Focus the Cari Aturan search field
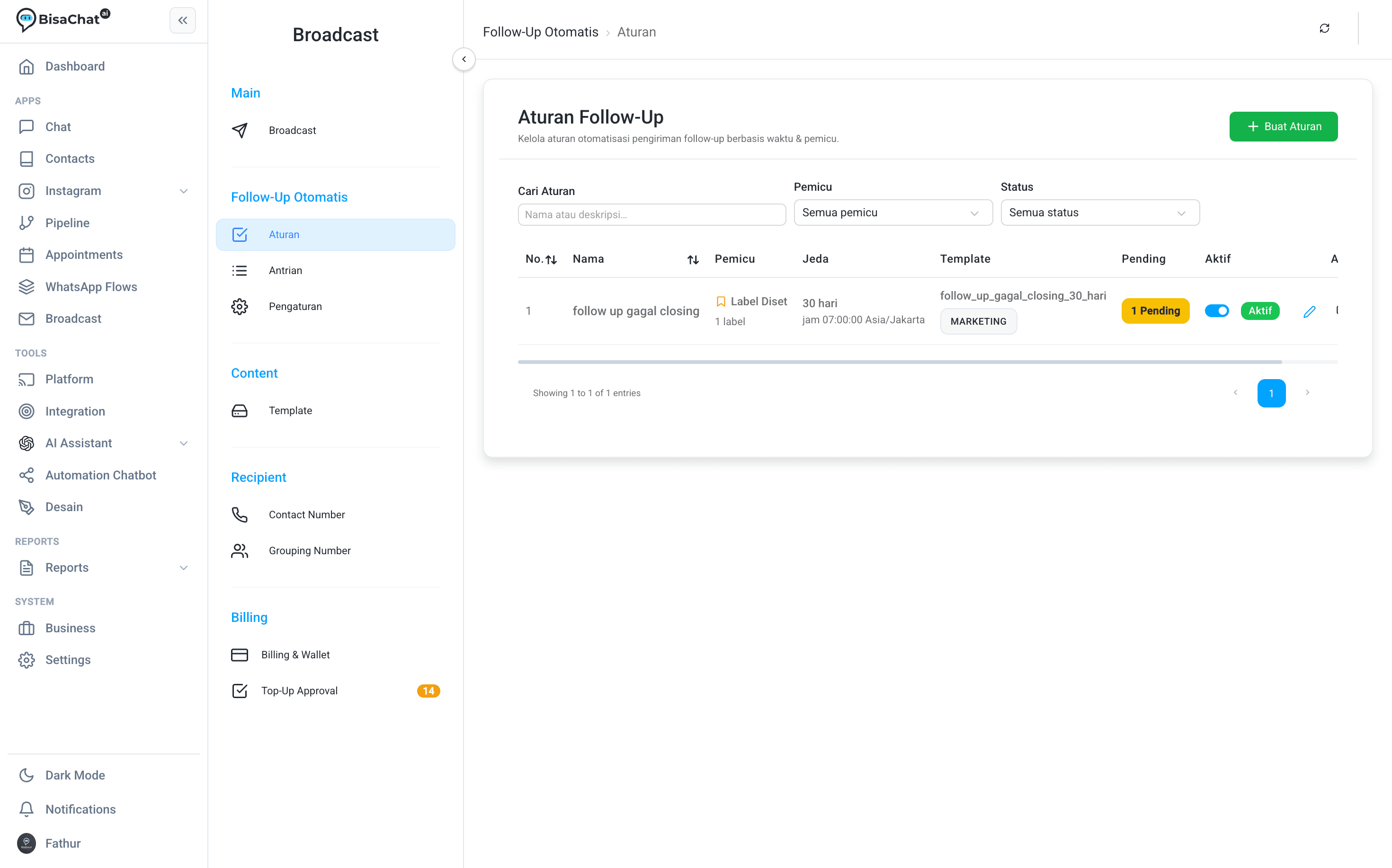Viewport: 1392px width, 868px height. (652, 215)
